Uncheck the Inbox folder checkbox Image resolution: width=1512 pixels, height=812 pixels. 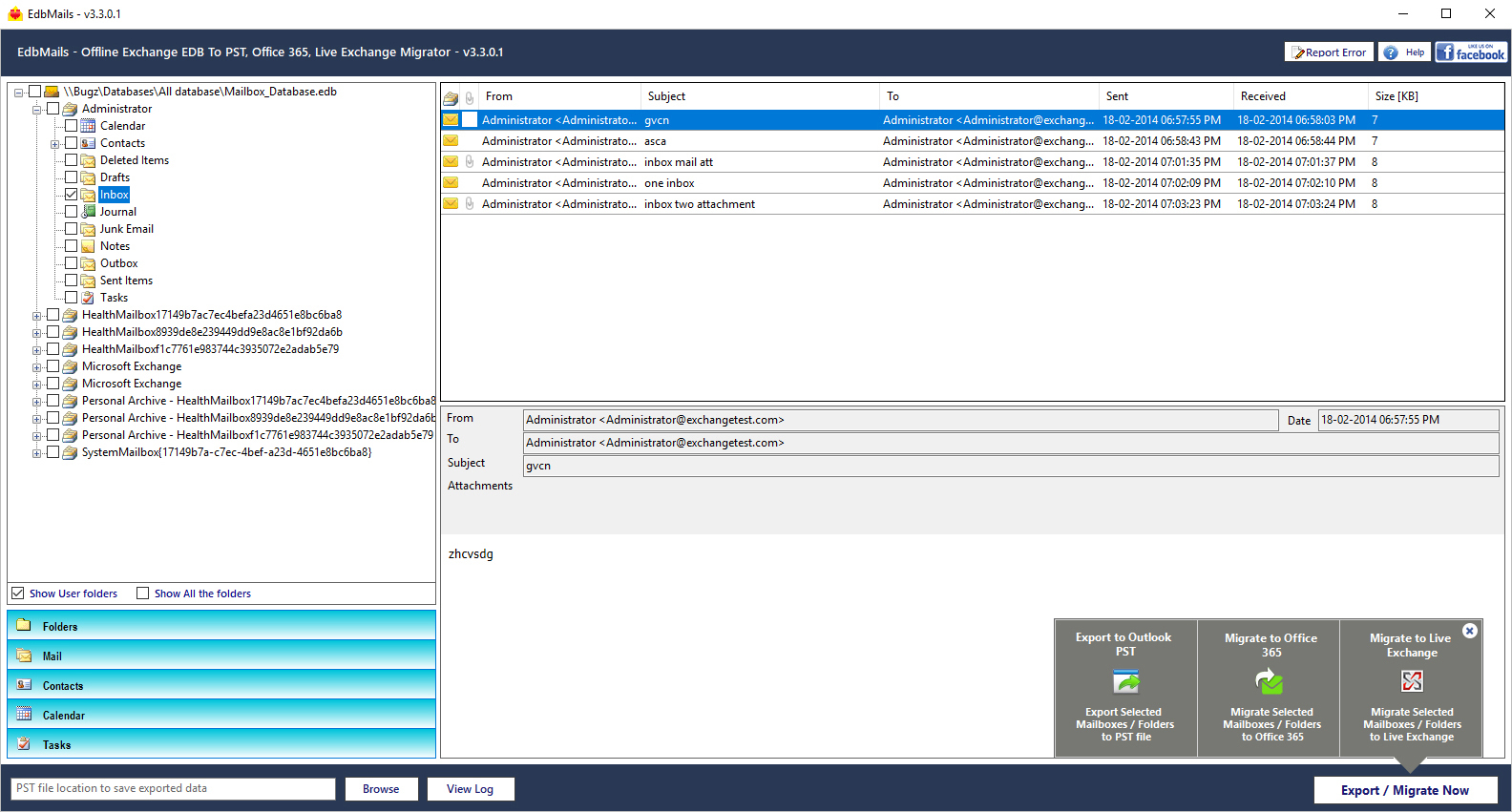pyautogui.click(x=72, y=195)
